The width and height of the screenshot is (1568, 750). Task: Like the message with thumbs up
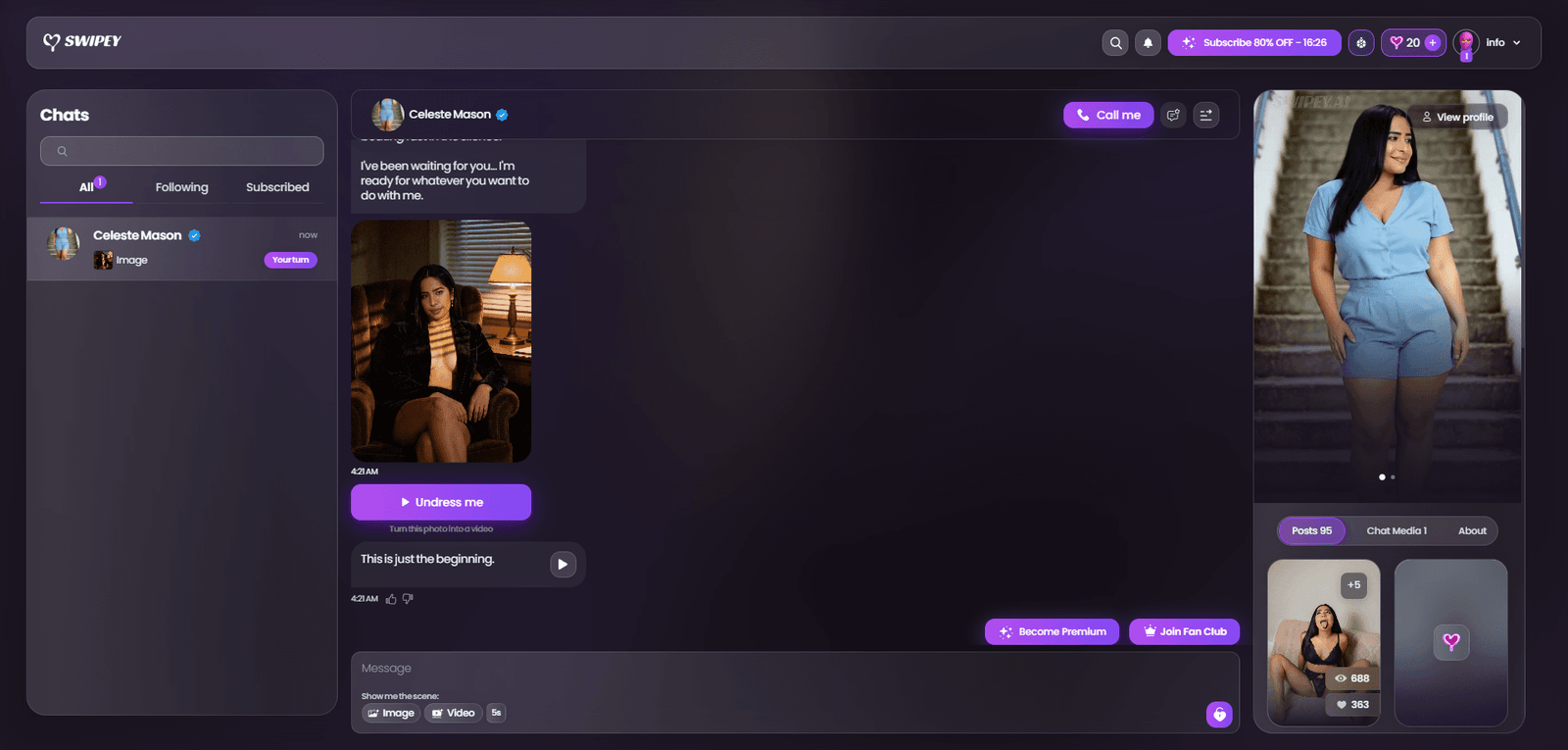[391, 599]
